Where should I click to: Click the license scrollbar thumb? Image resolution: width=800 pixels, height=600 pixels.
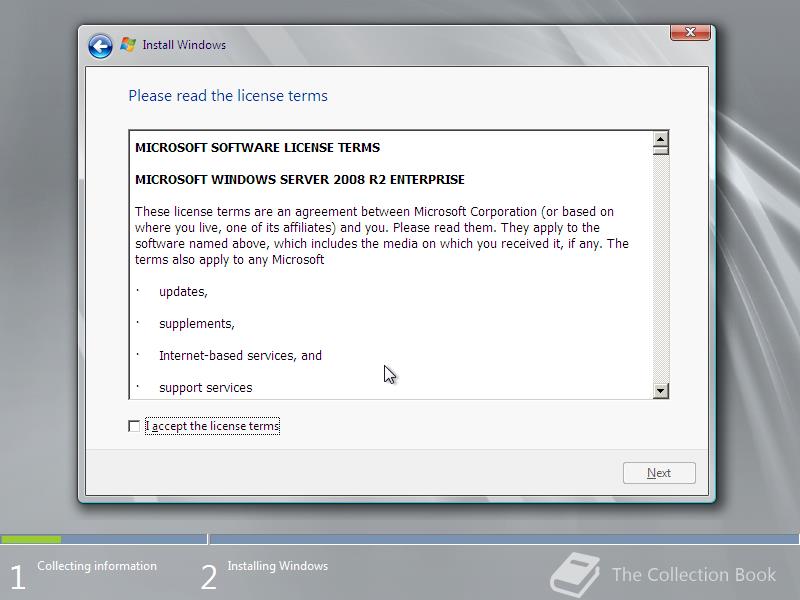click(661, 151)
